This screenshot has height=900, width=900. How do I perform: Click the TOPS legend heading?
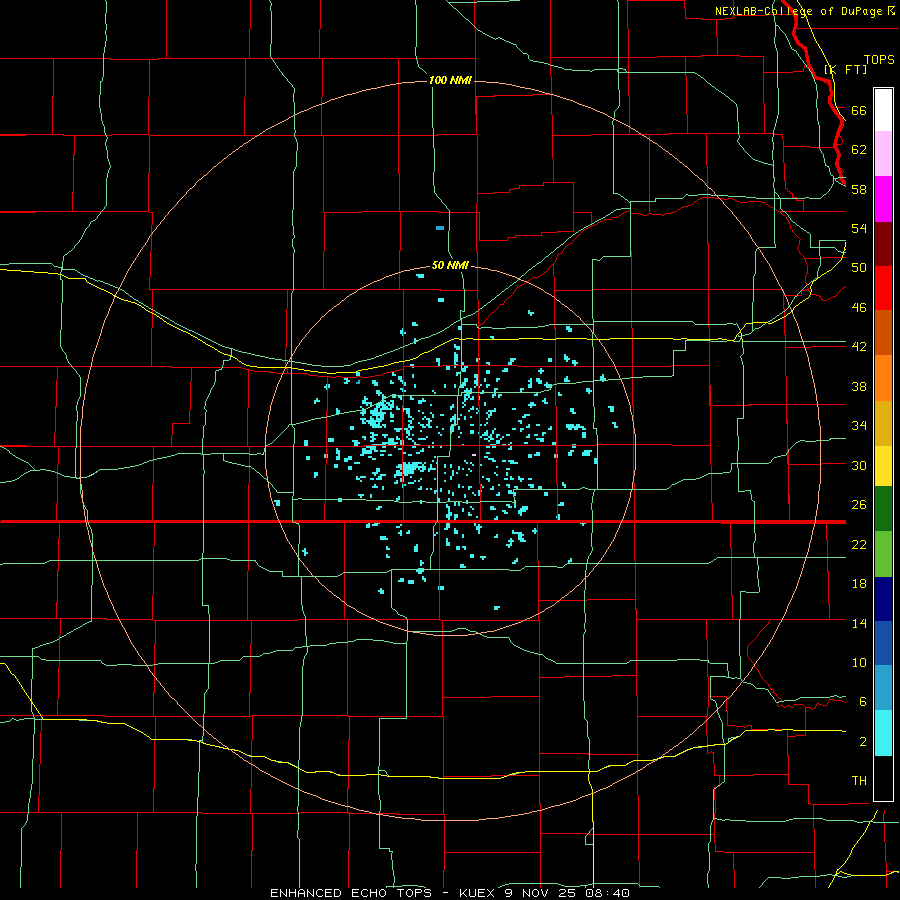click(879, 59)
